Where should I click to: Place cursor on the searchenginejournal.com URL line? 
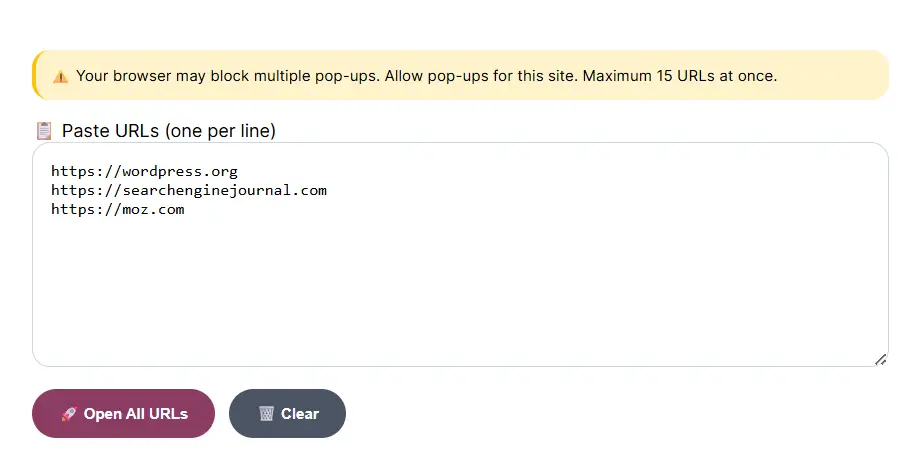189,190
